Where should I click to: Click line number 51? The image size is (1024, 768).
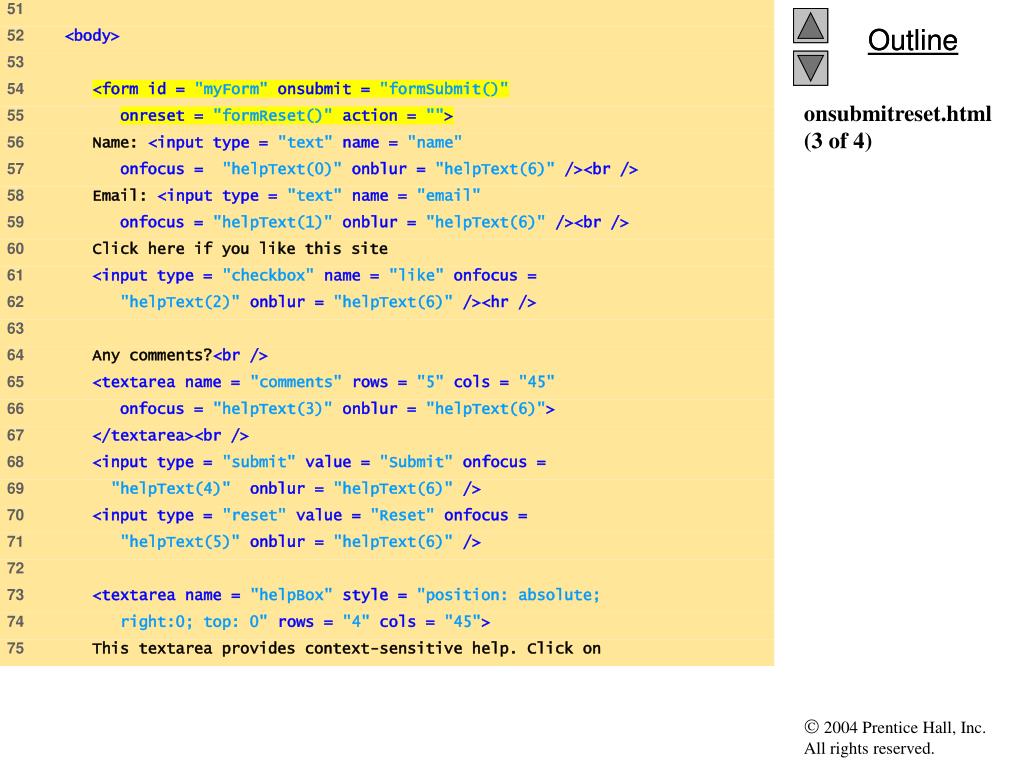click(15, 8)
